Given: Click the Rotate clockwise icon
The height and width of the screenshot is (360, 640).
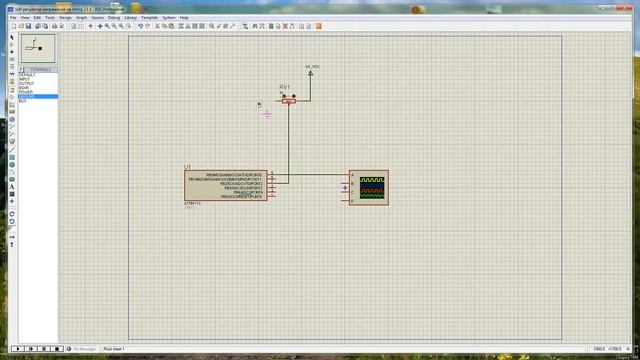Looking at the screenshot, I should (x=12, y=214).
